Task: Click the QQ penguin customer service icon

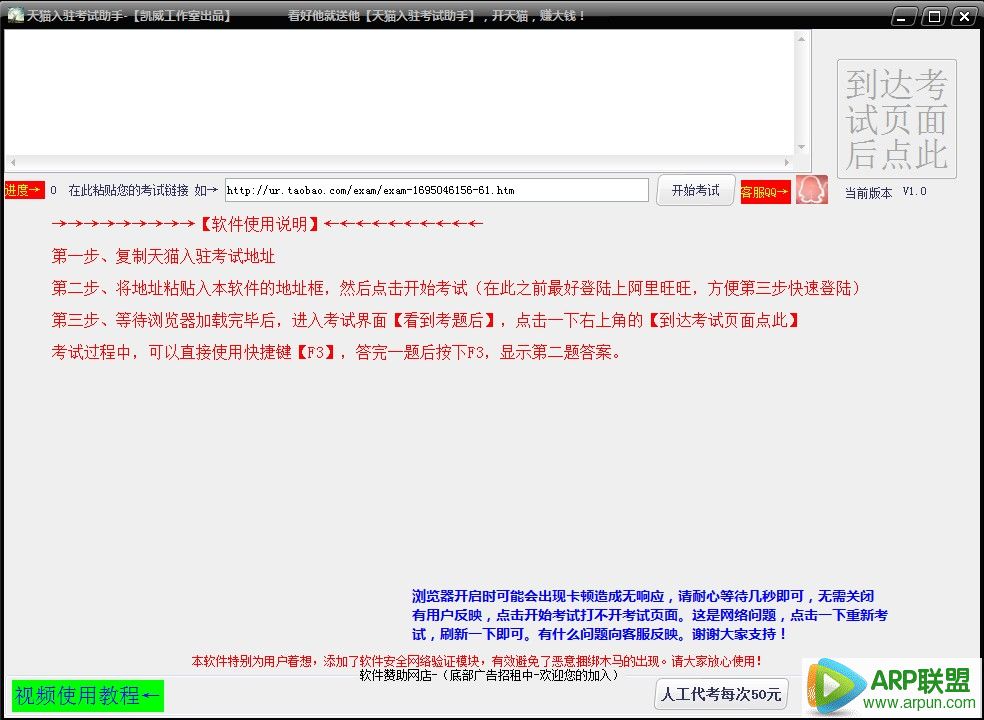Action: pyautogui.click(x=811, y=190)
